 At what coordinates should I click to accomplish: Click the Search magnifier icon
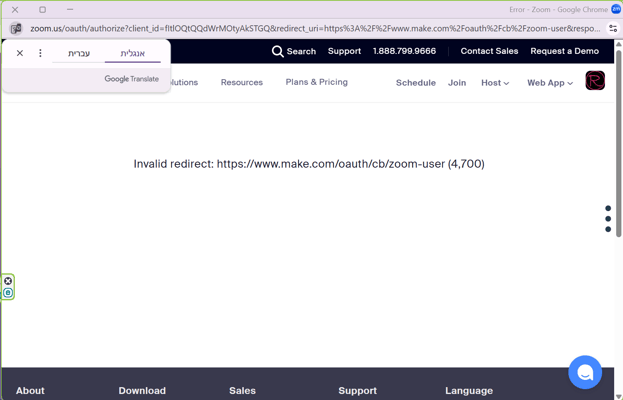[277, 51]
